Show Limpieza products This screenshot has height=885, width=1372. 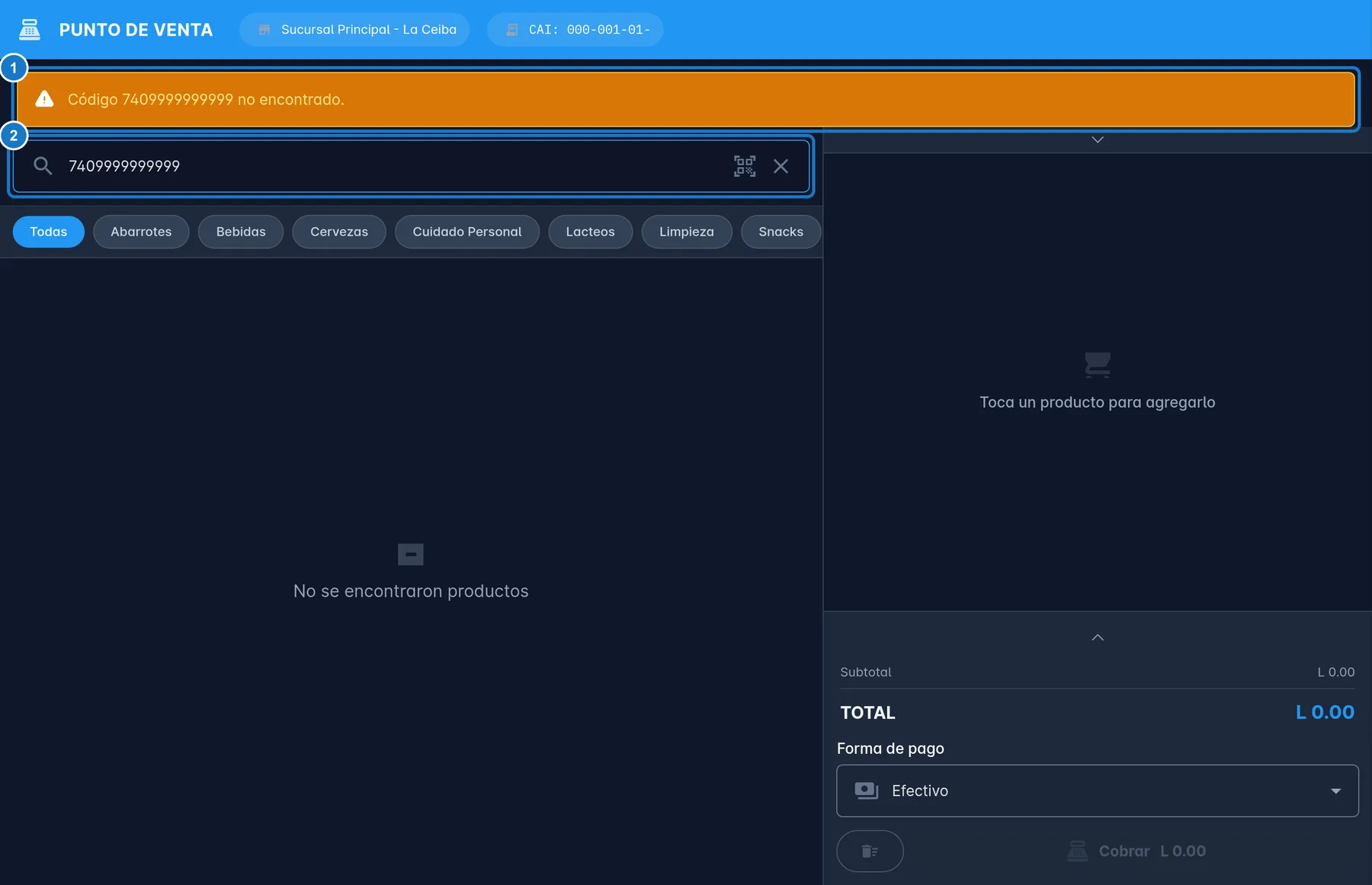coord(687,232)
